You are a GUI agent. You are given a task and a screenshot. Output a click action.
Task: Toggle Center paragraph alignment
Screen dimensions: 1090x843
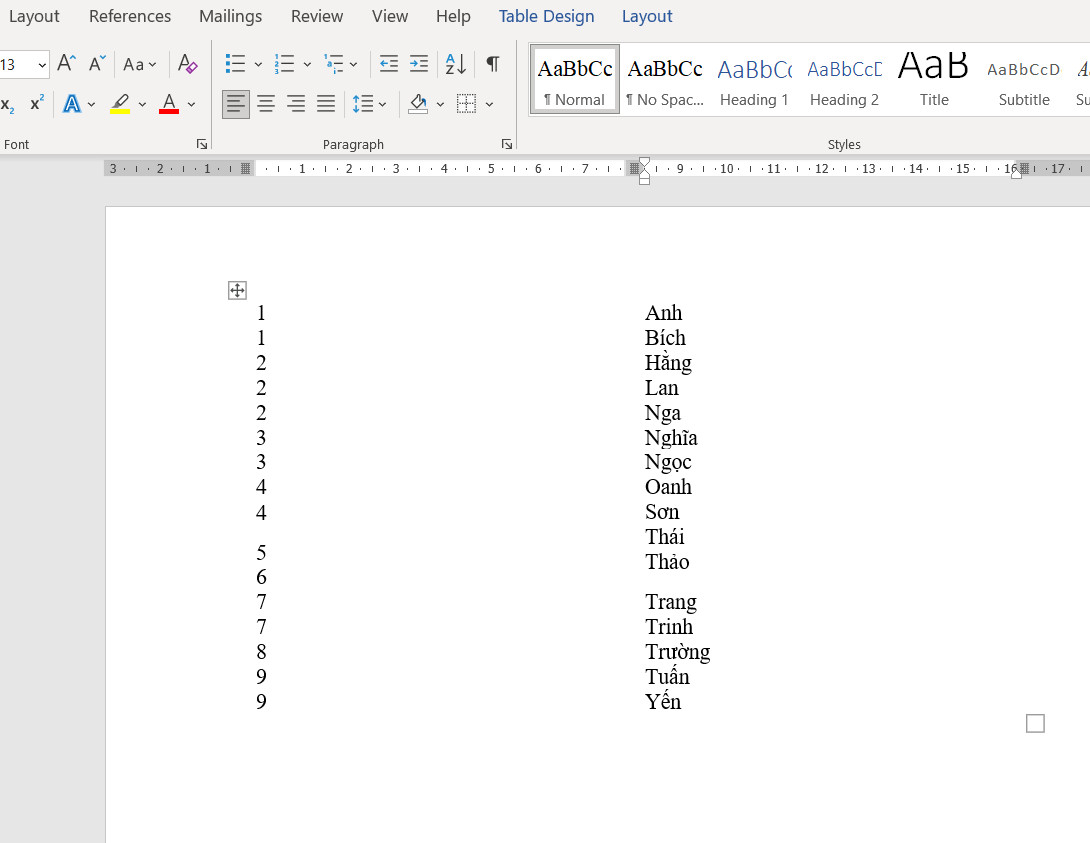click(x=266, y=104)
